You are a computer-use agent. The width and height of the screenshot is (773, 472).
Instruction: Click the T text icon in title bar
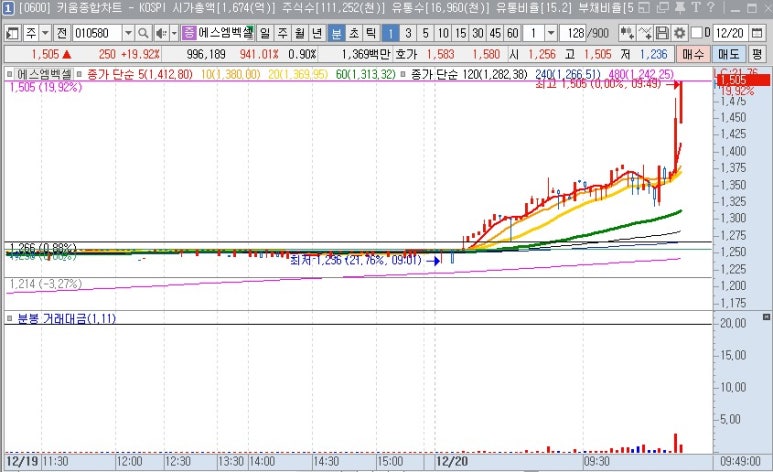tap(696, 7)
